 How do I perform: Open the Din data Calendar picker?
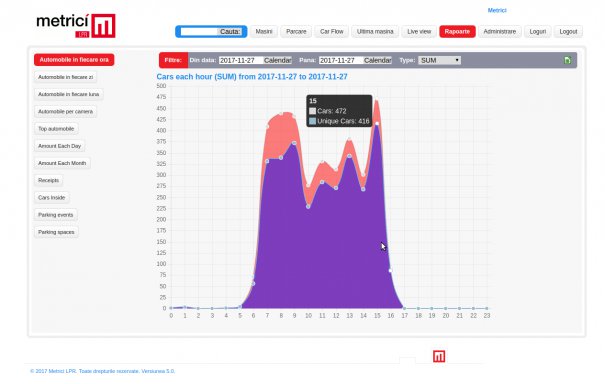click(x=277, y=60)
